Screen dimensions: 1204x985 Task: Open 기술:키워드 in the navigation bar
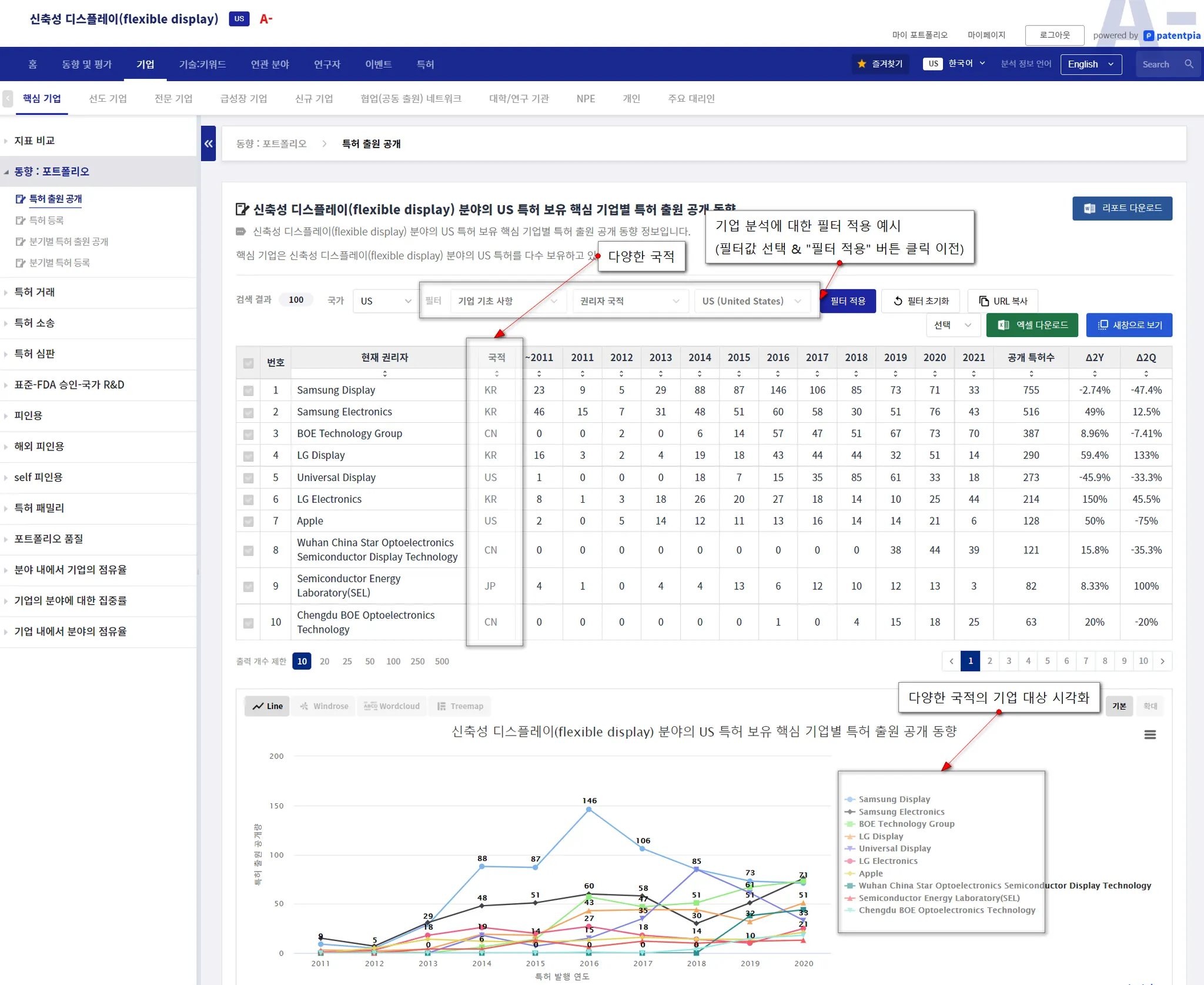coord(202,64)
